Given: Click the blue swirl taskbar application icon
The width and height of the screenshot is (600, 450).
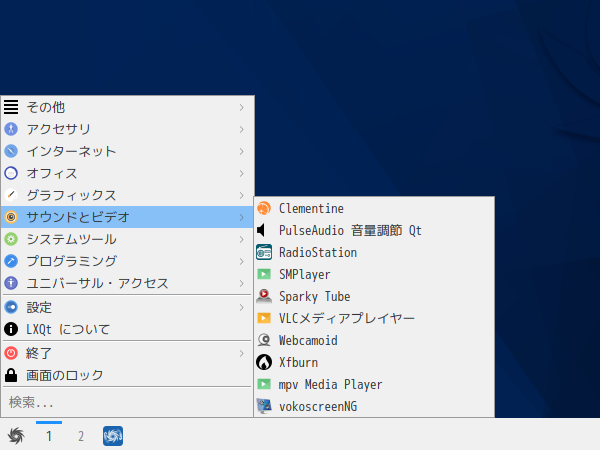Looking at the screenshot, I should click(x=113, y=436).
